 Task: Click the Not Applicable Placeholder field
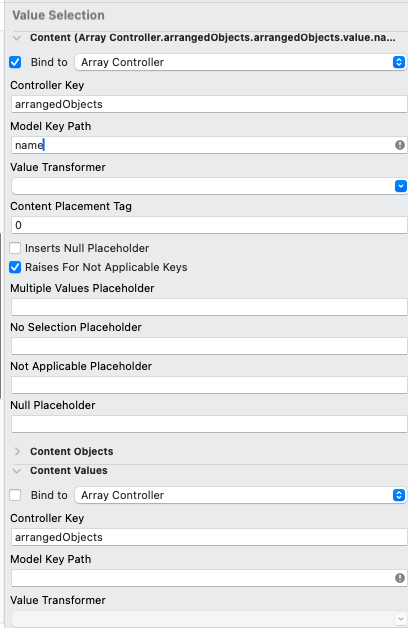[209, 385]
